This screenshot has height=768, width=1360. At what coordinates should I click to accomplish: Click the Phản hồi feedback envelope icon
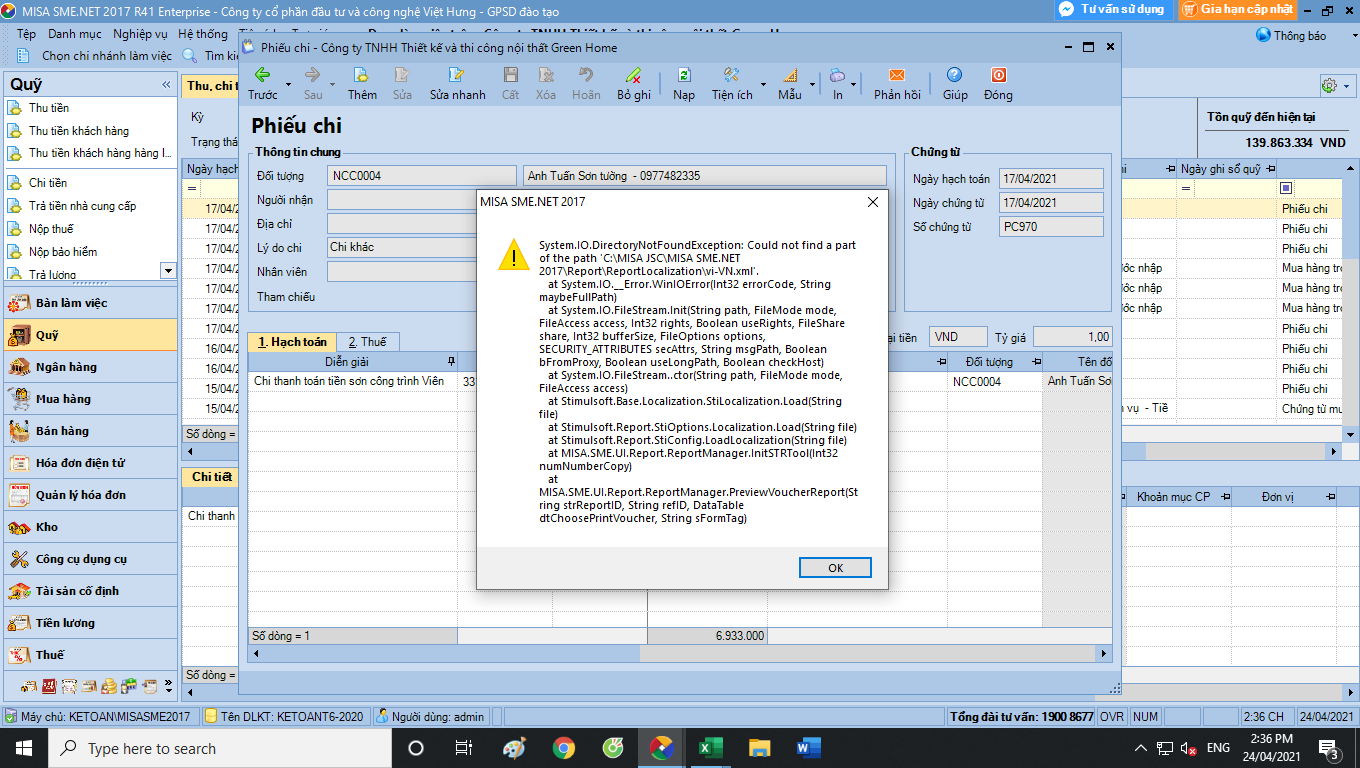[897, 75]
